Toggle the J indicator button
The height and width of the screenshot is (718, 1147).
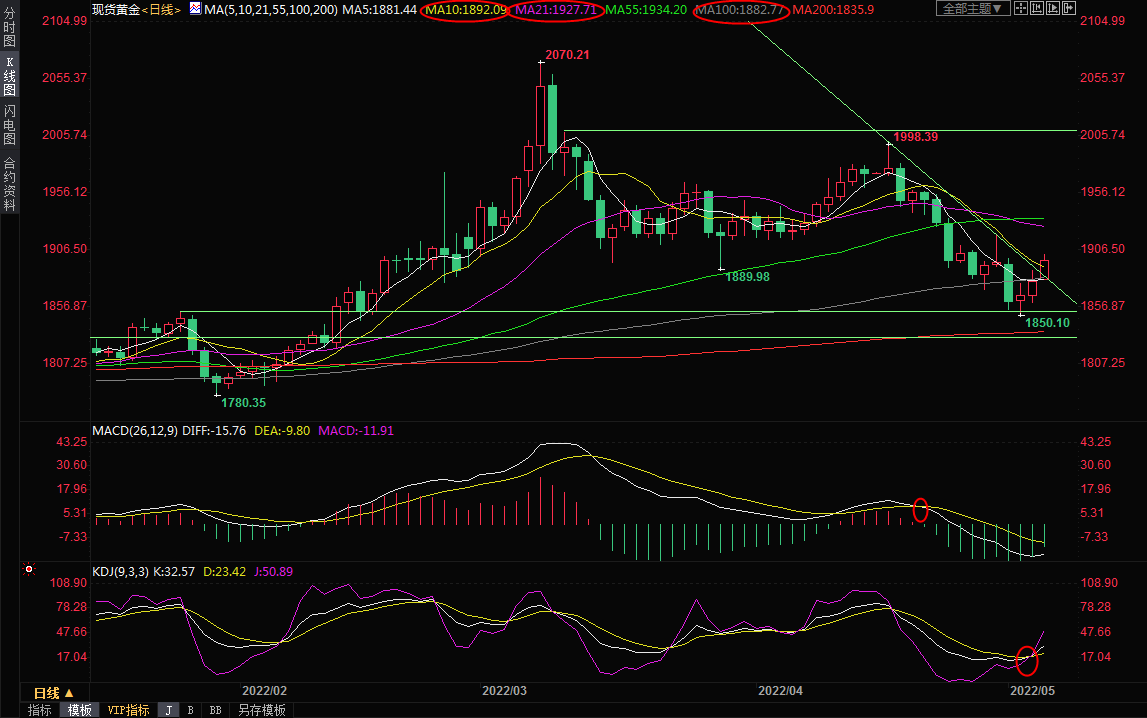coord(168,710)
